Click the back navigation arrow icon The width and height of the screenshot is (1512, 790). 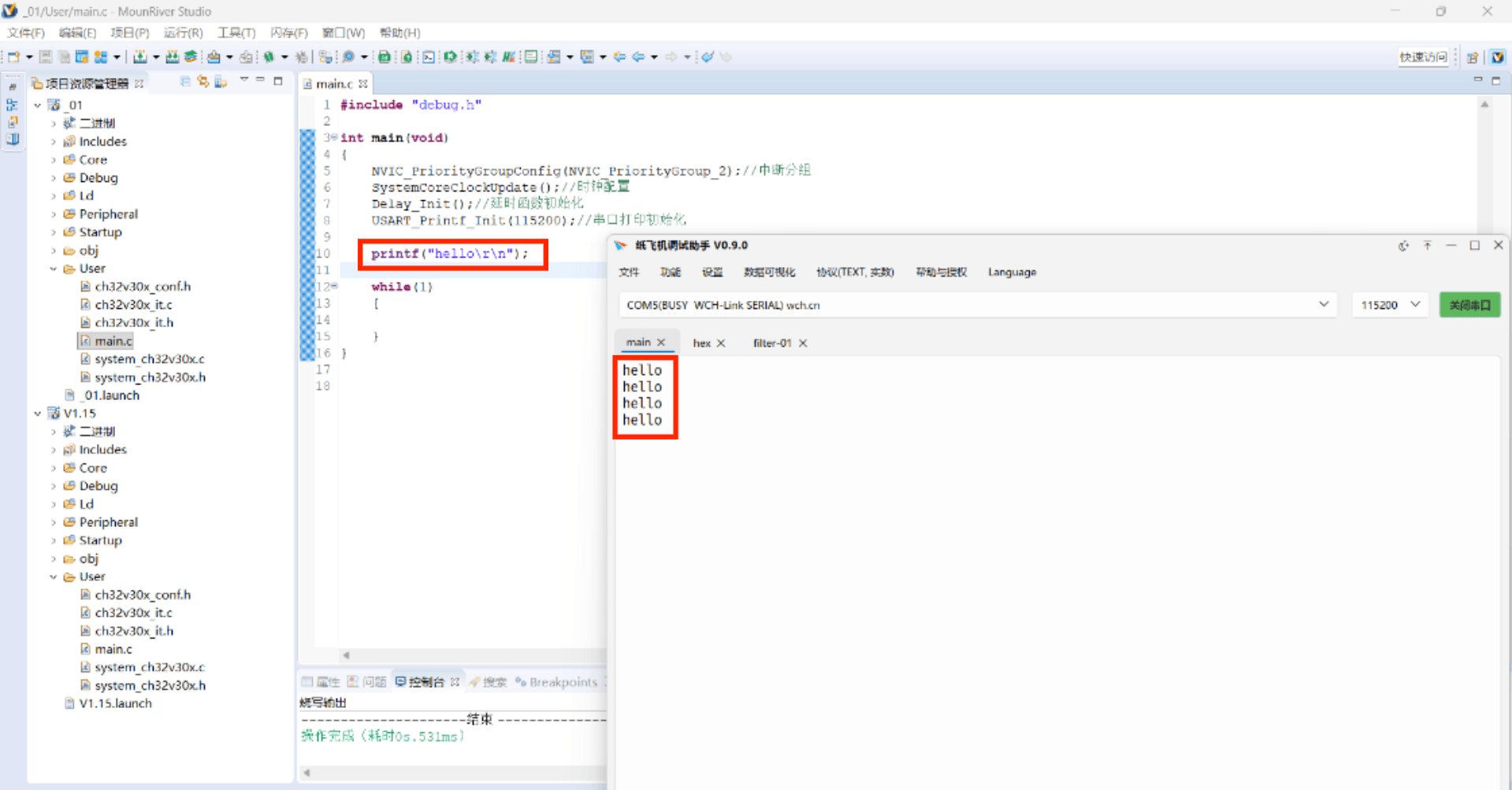637,57
